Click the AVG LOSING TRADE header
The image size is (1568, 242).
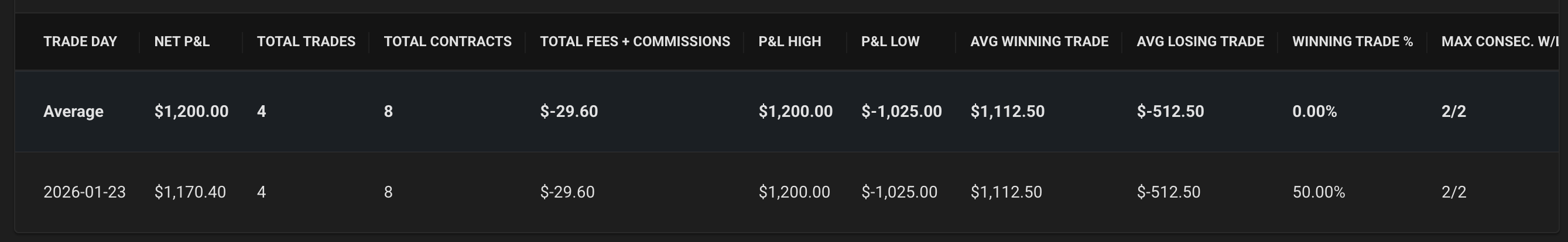coord(1200,42)
